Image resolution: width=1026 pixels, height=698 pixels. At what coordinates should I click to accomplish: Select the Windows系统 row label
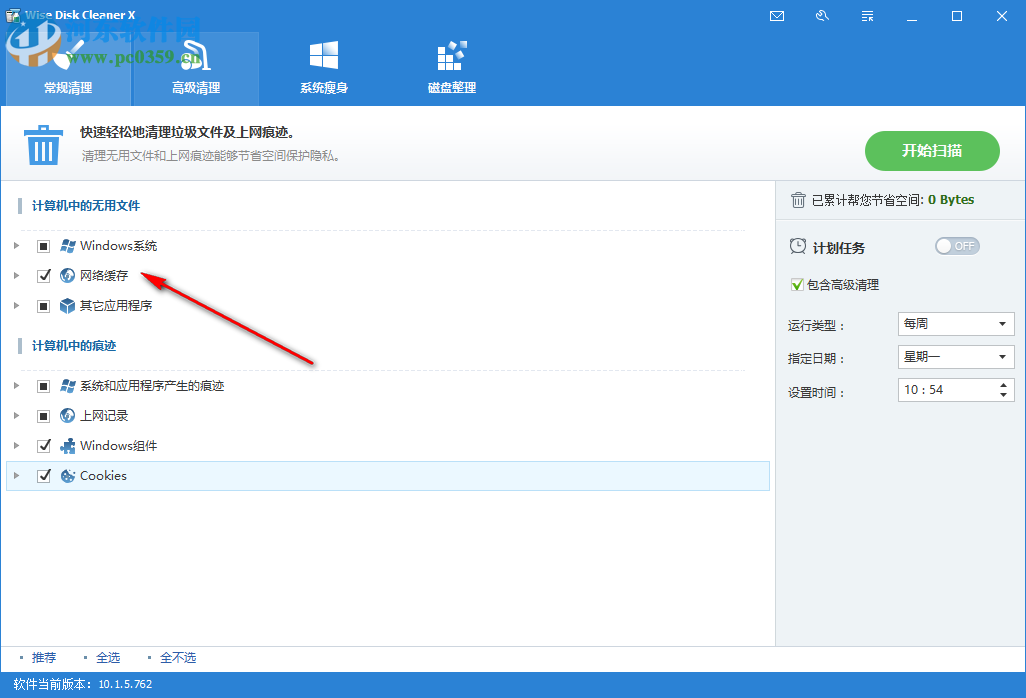118,246
